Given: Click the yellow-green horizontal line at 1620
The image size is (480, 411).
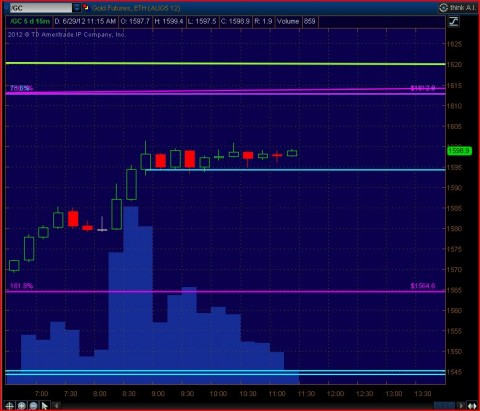Looking at the screenshot, I should (x=225, y=63).
